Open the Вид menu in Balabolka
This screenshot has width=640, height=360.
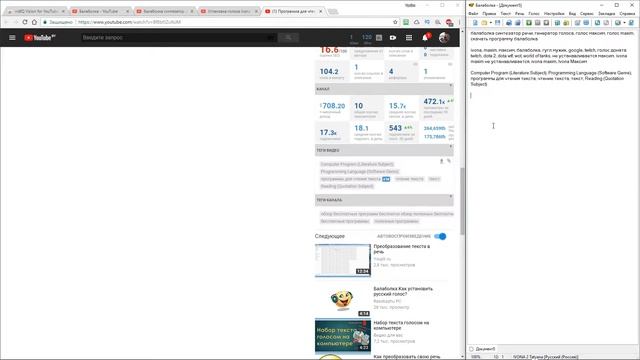[572, 13]
